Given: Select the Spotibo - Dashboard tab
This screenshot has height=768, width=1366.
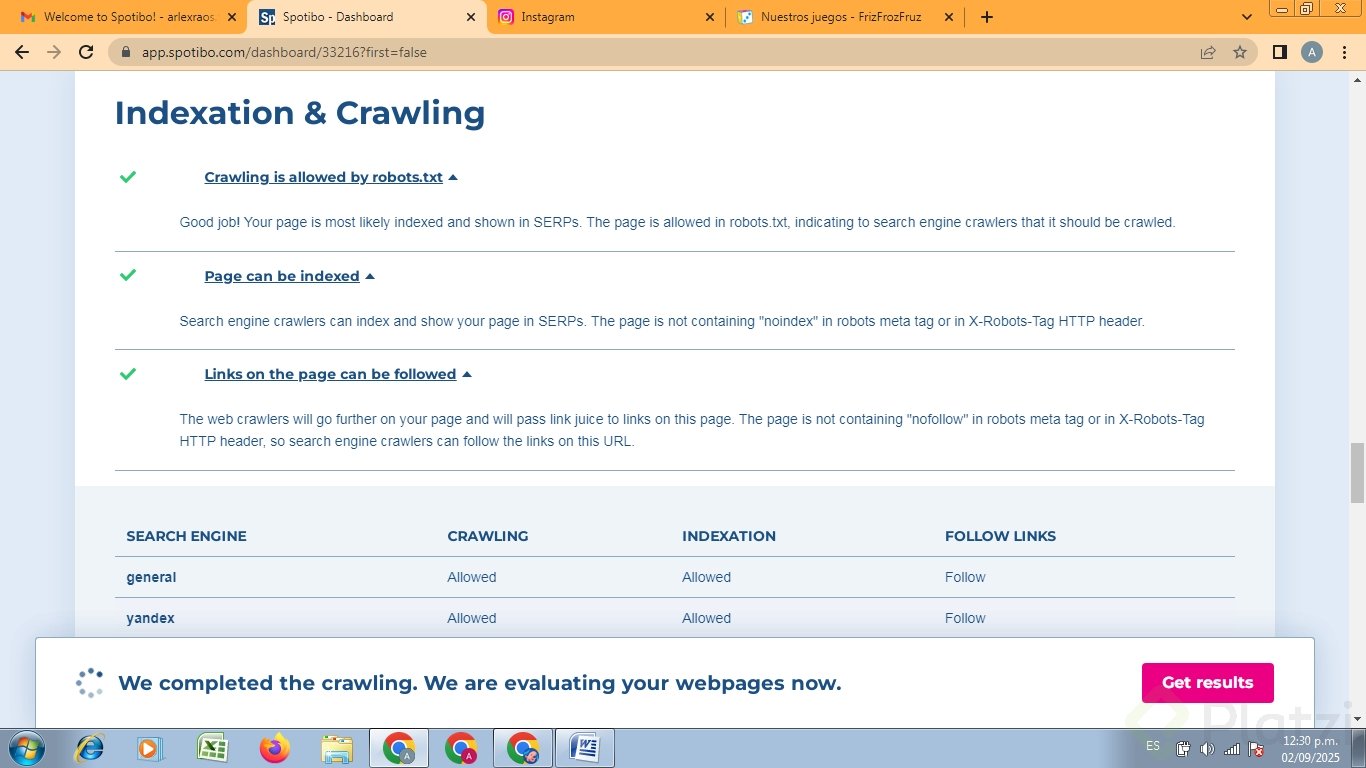Looking at the screenshot, I should pyautogui.click(x=367, y=17).
